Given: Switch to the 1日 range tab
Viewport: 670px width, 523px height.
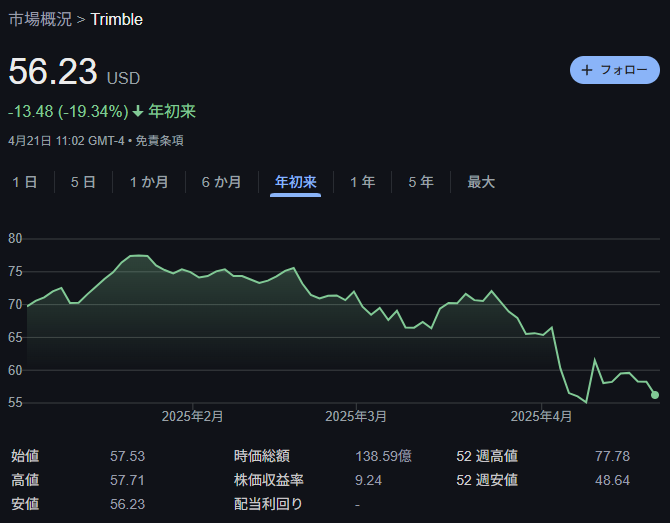Looking at the screenshot, I should click(x=25, y=182).
